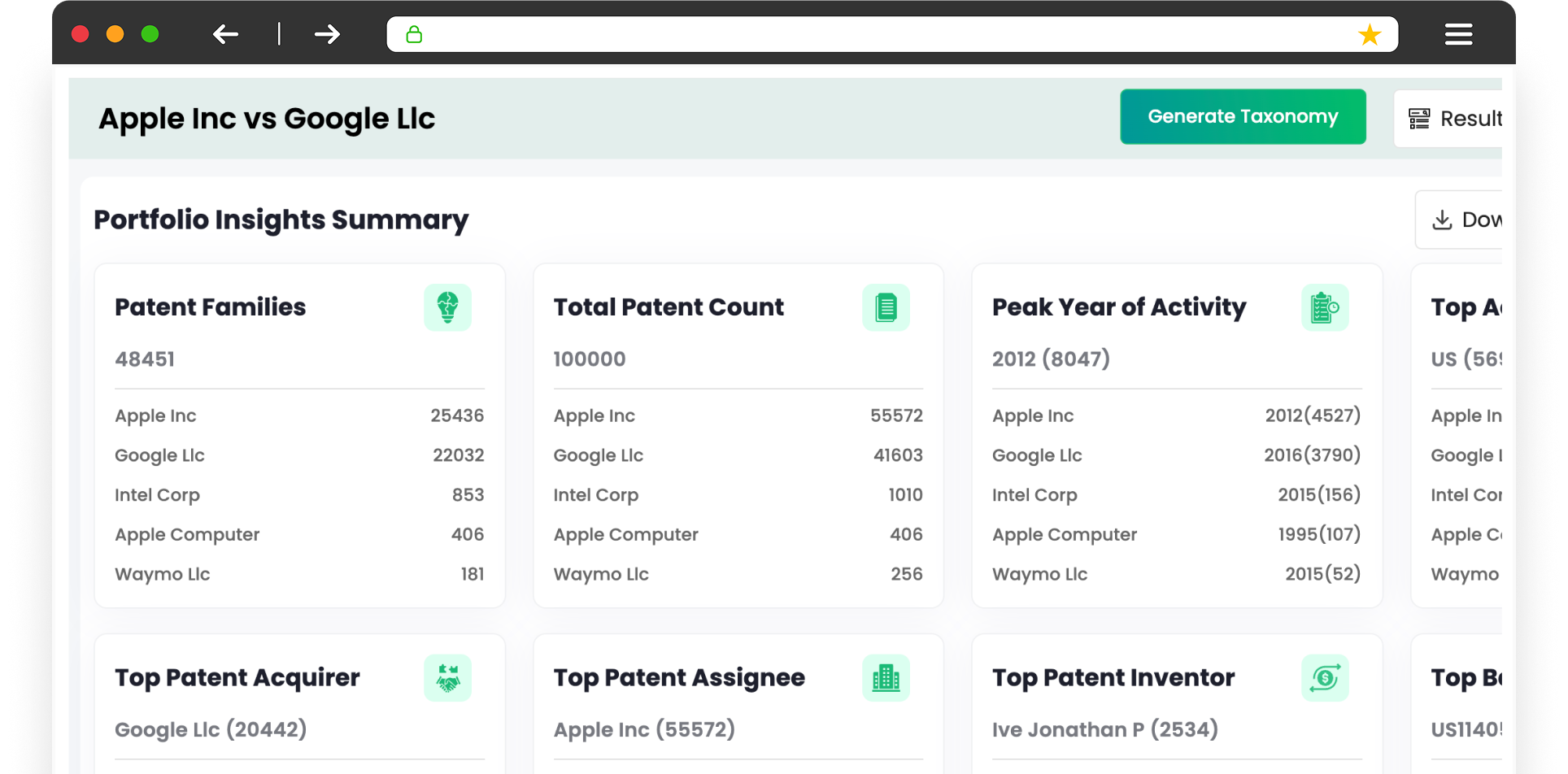The height and width of the screenshot is (774, 1568).
Task: Click Apple Inc in Patent Families
Action: click(x=155, y=415)
